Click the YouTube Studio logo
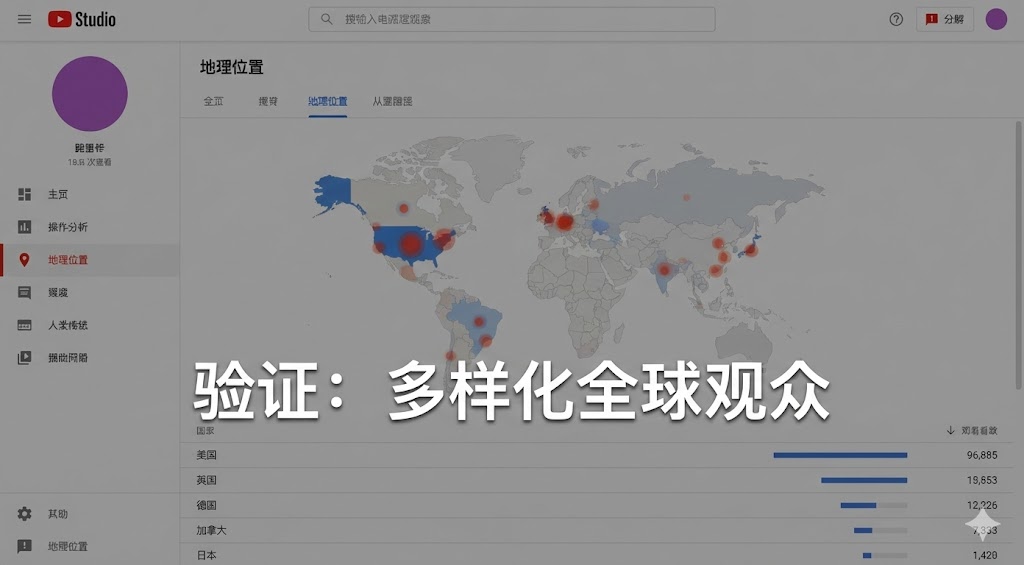 click(82, 19)
